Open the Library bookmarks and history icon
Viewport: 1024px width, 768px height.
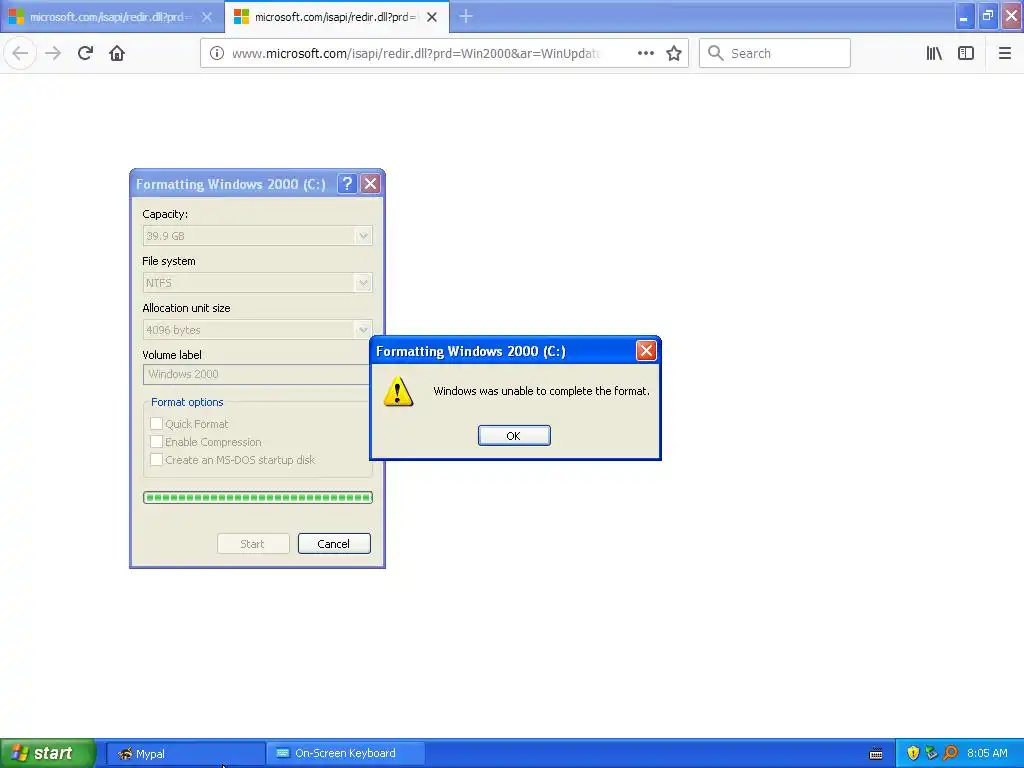pyautogui.click(x=934, y=53)
